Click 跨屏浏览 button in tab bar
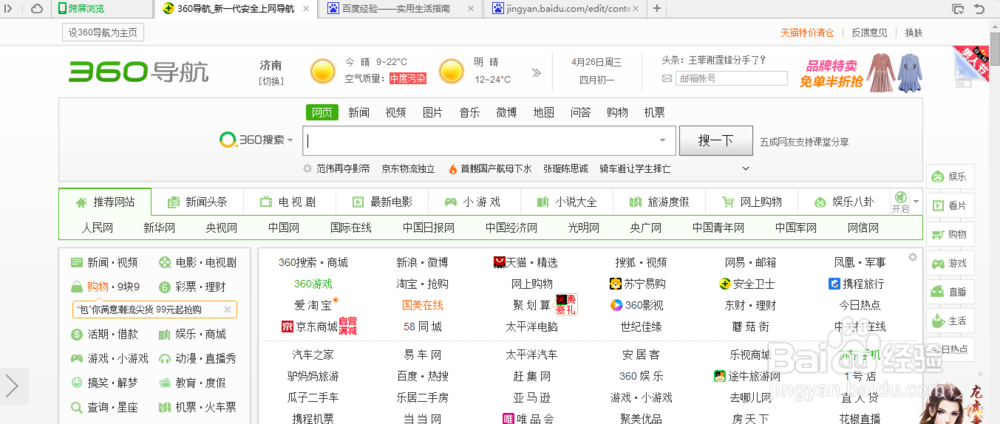The image size is (1000, 424). (82, 9)
